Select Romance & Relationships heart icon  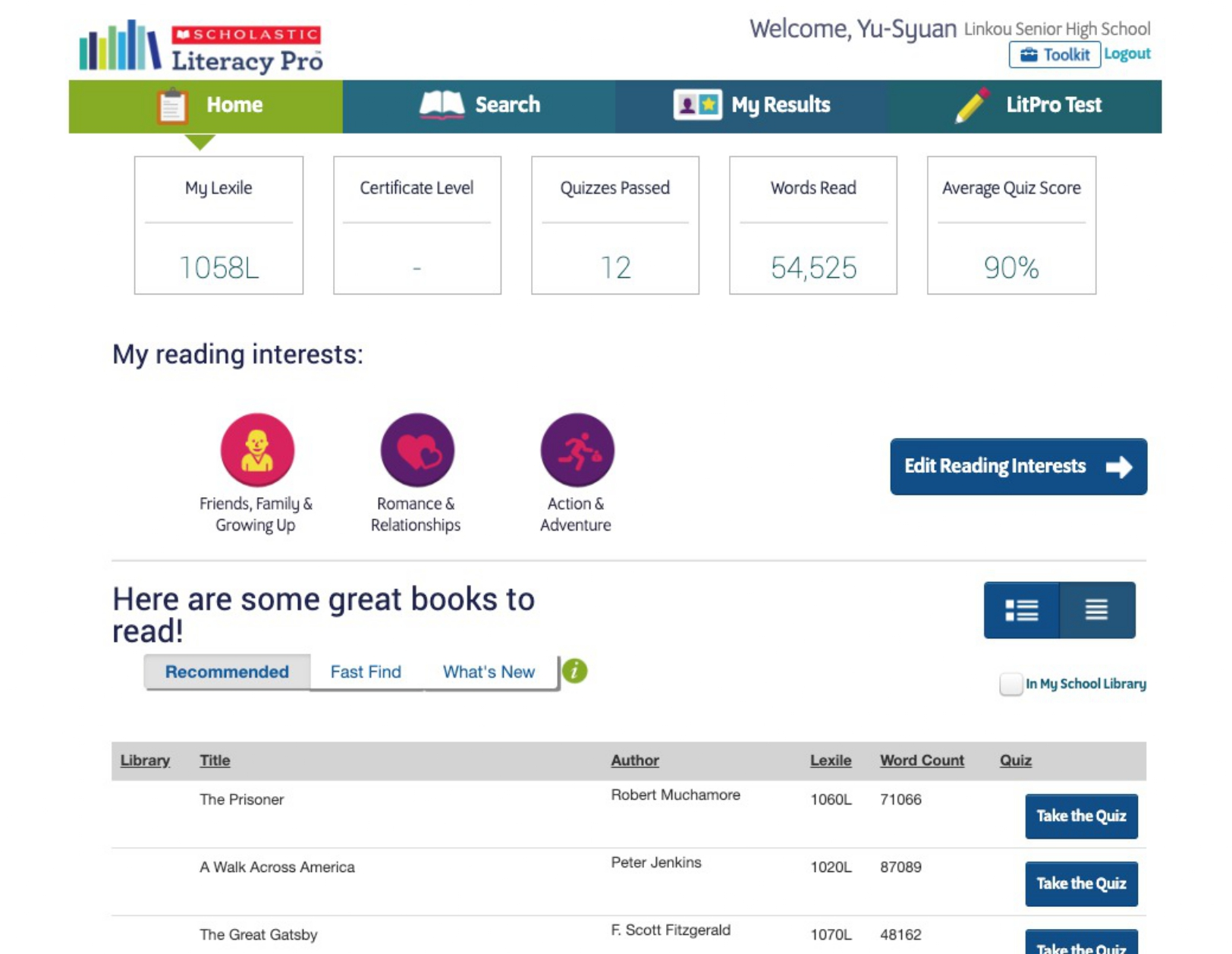417,450
